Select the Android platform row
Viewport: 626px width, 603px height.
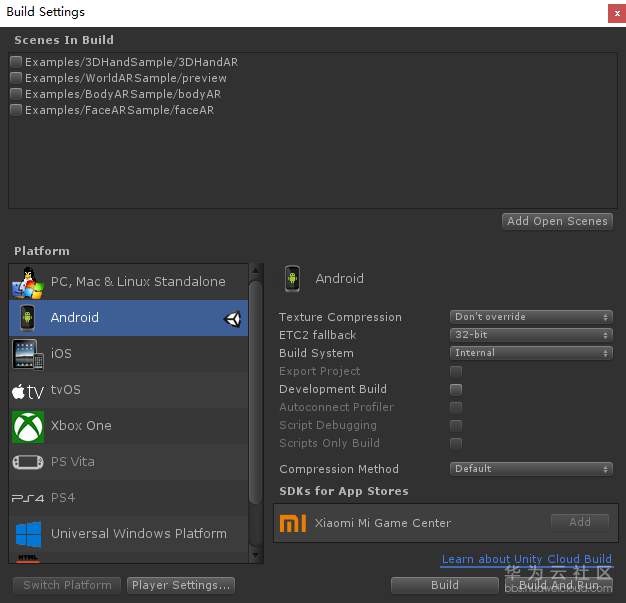point(129,318)
